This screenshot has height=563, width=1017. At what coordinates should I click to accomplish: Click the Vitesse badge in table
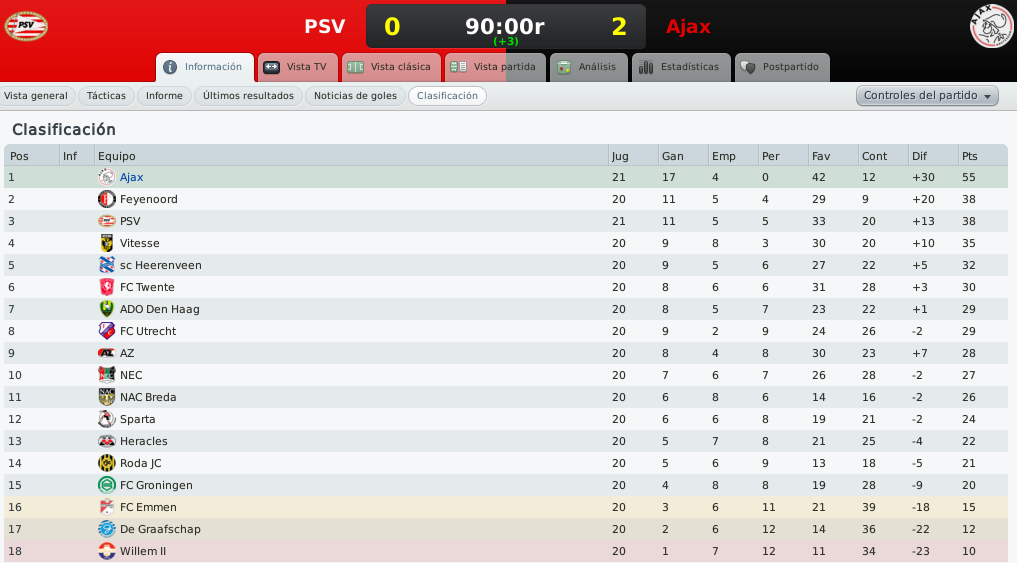point(106,243)
